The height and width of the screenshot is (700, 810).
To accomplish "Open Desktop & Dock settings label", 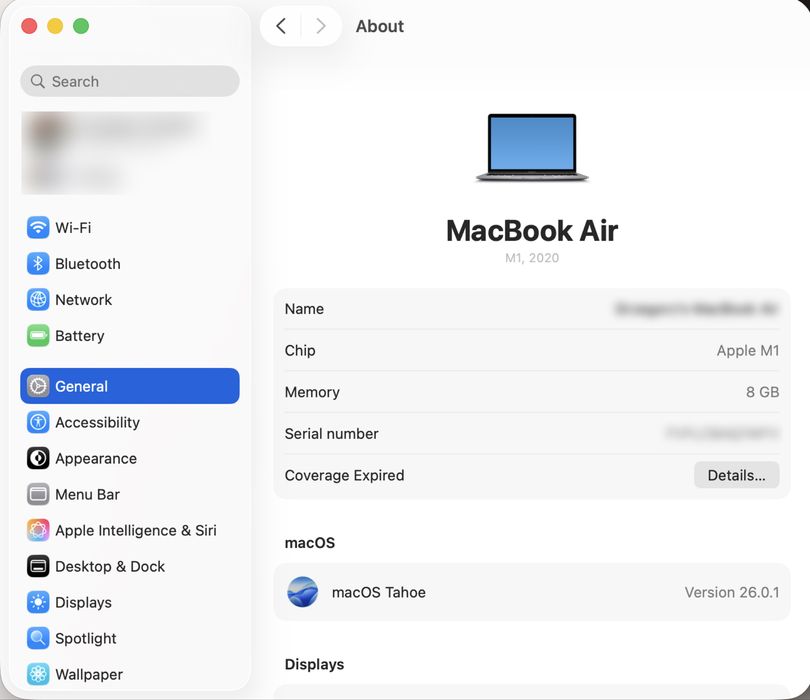I will tap(110, 566).
